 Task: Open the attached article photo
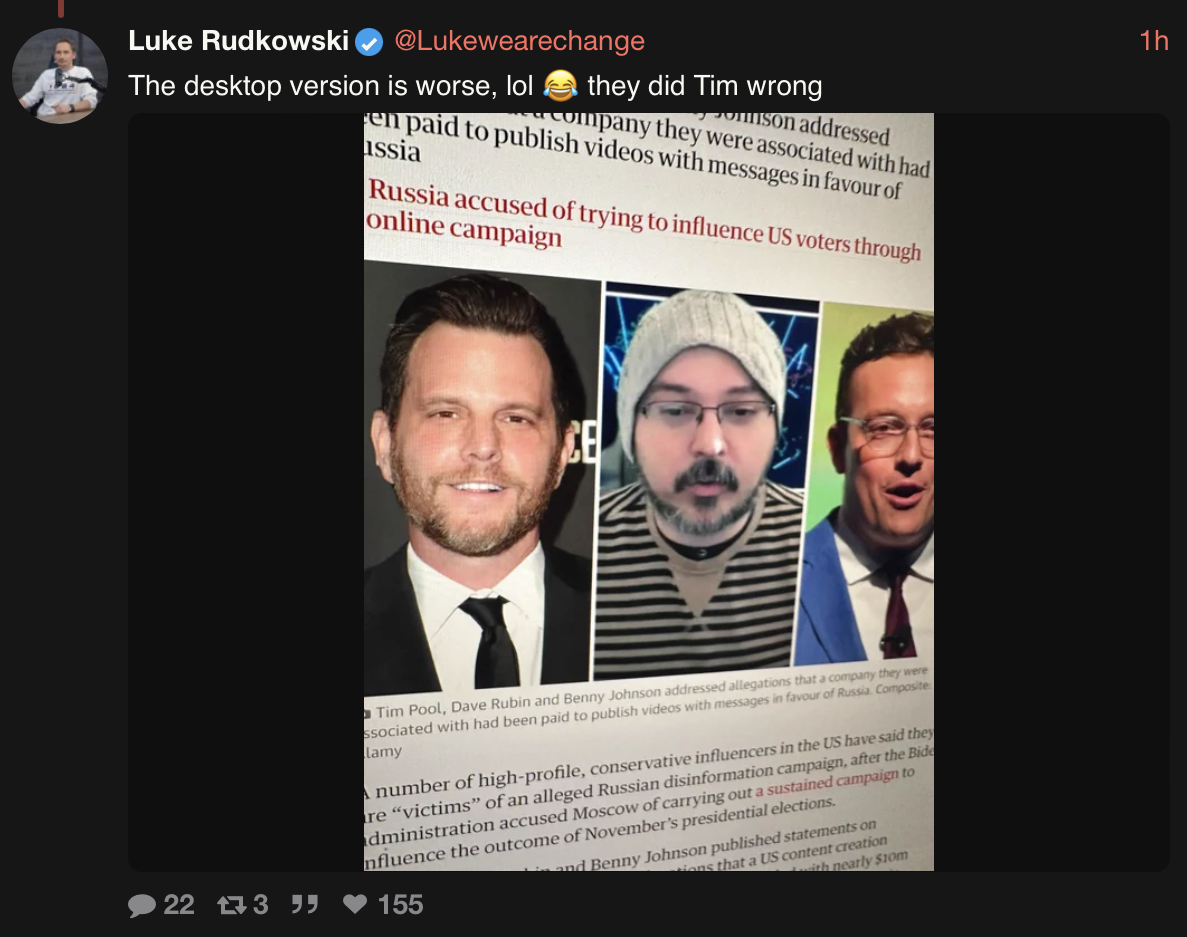[x=649, y=492]
